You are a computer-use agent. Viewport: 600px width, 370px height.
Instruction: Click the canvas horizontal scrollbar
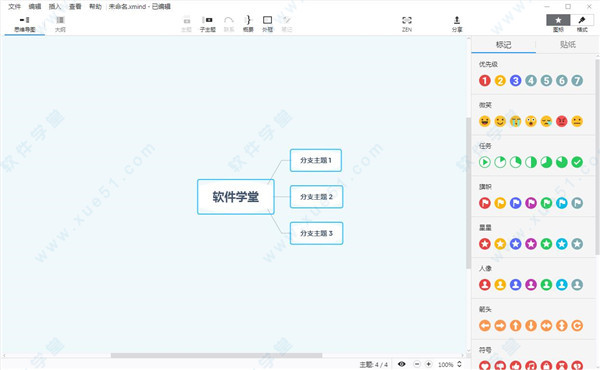pyautogui.click(x=217, y=355)
